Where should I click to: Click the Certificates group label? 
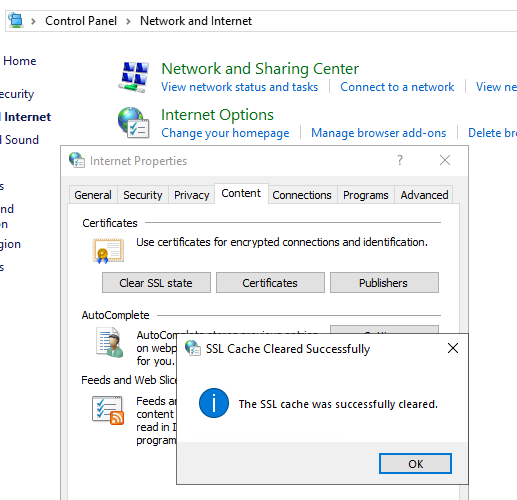pos(110,223)
